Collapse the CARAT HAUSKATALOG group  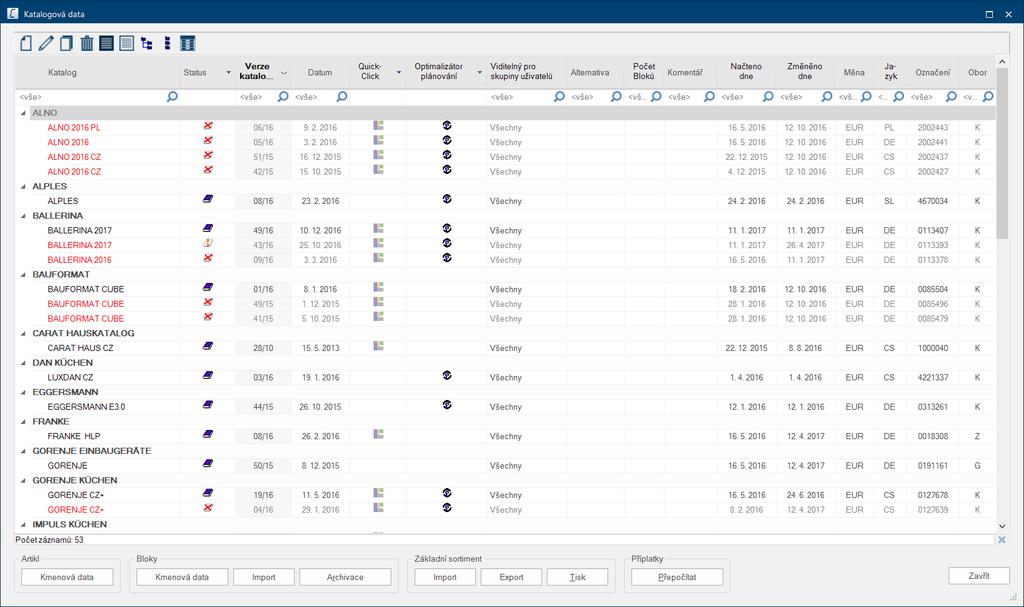[x=23, y=333]
